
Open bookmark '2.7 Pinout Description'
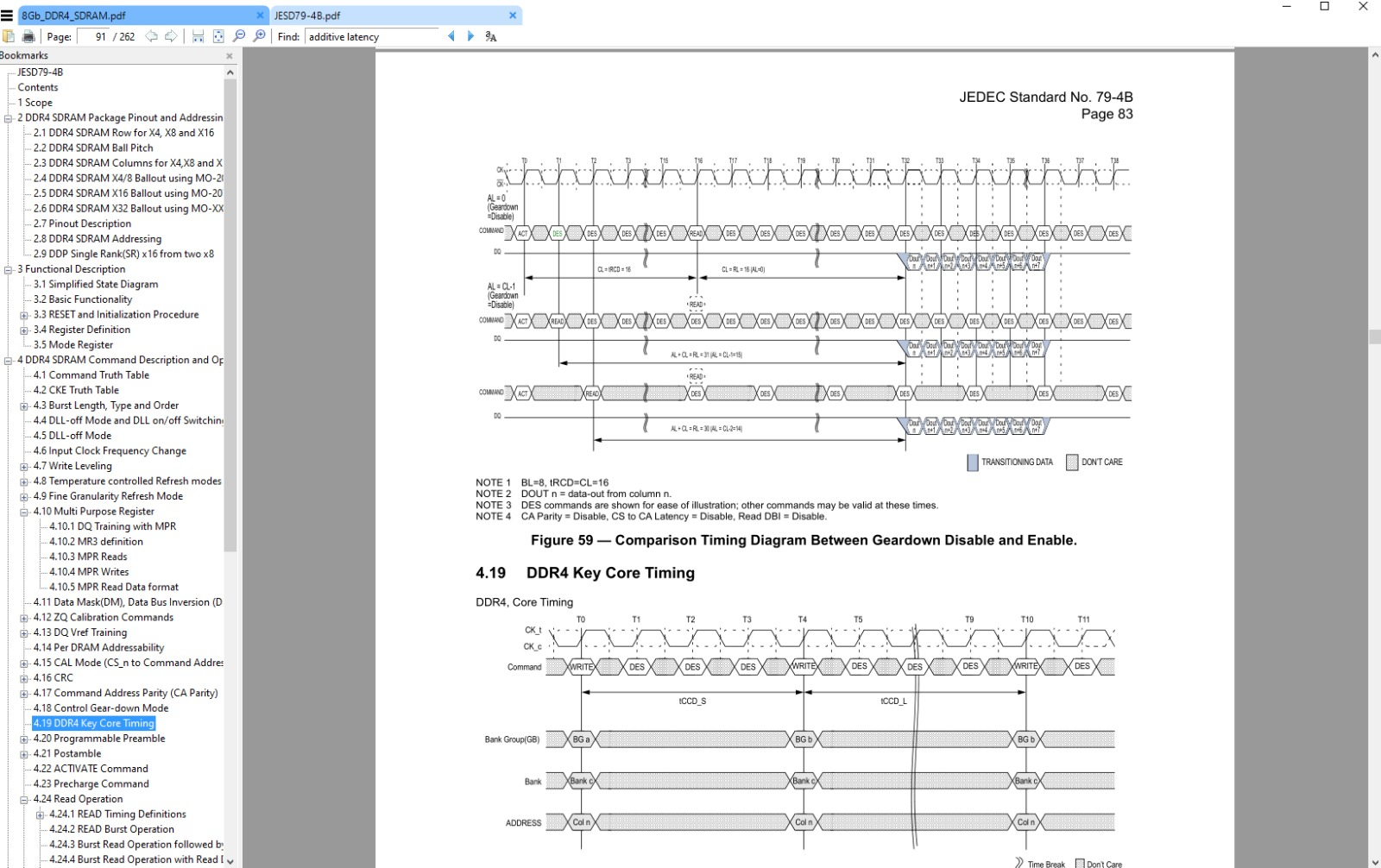(83, 223)
